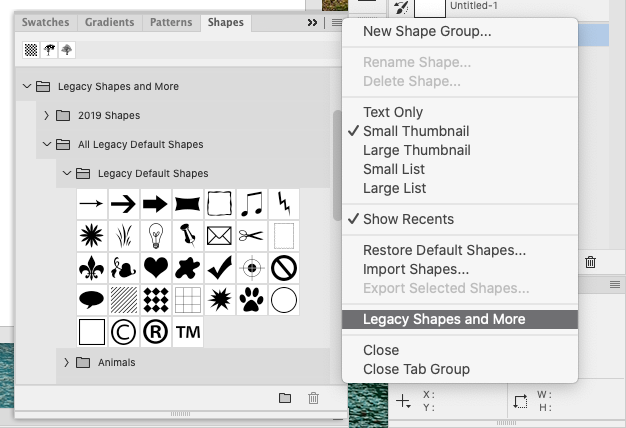Toggle the Show Recents option
This screenshot has height=428, width=626.
[408, 219]
